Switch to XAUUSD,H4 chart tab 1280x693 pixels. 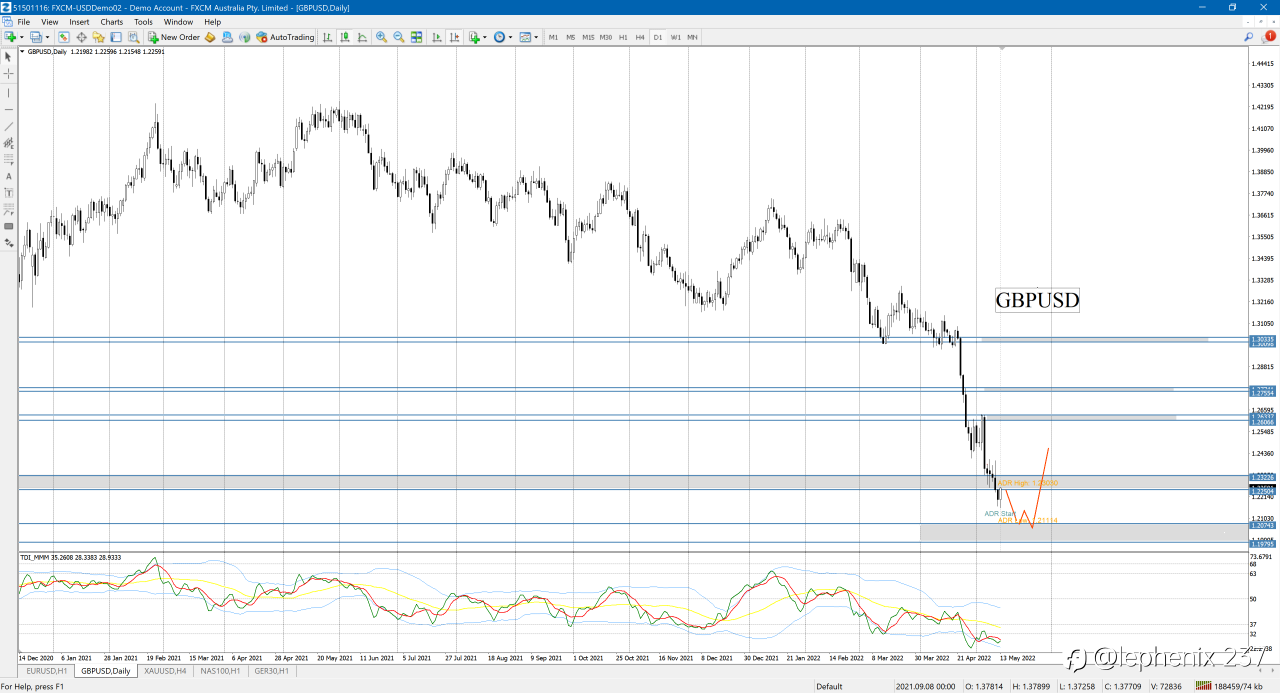168,671
